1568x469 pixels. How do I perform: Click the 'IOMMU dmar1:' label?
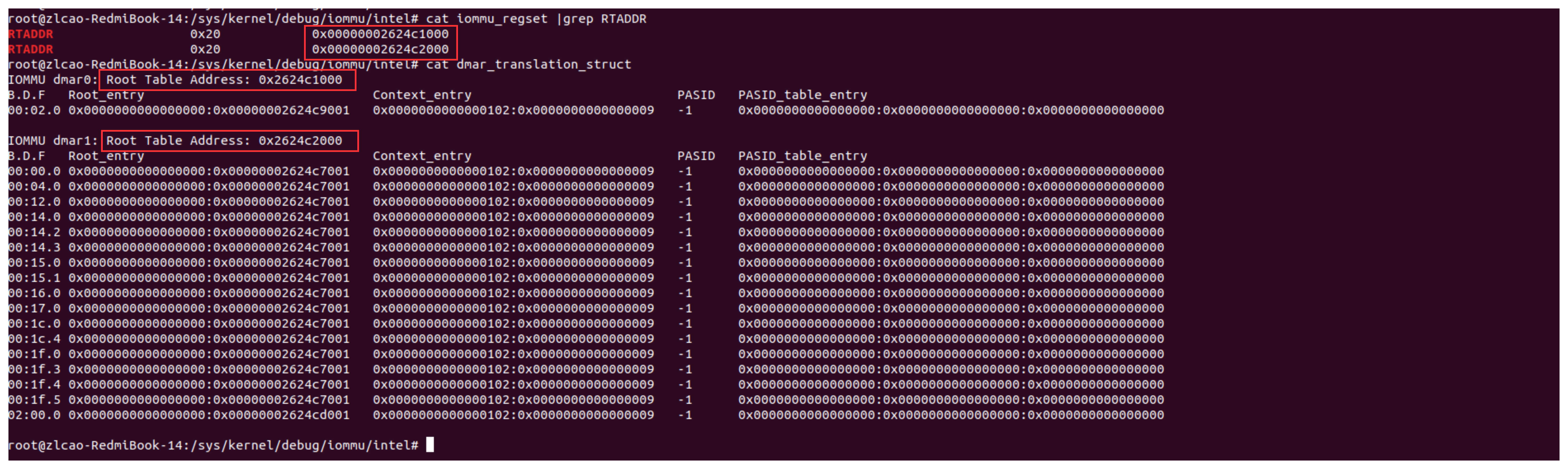[52, 141]
